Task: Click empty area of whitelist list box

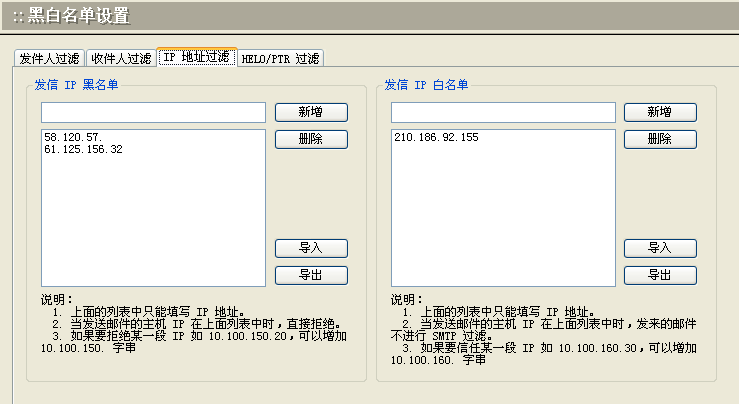Action: click(503, 230)
